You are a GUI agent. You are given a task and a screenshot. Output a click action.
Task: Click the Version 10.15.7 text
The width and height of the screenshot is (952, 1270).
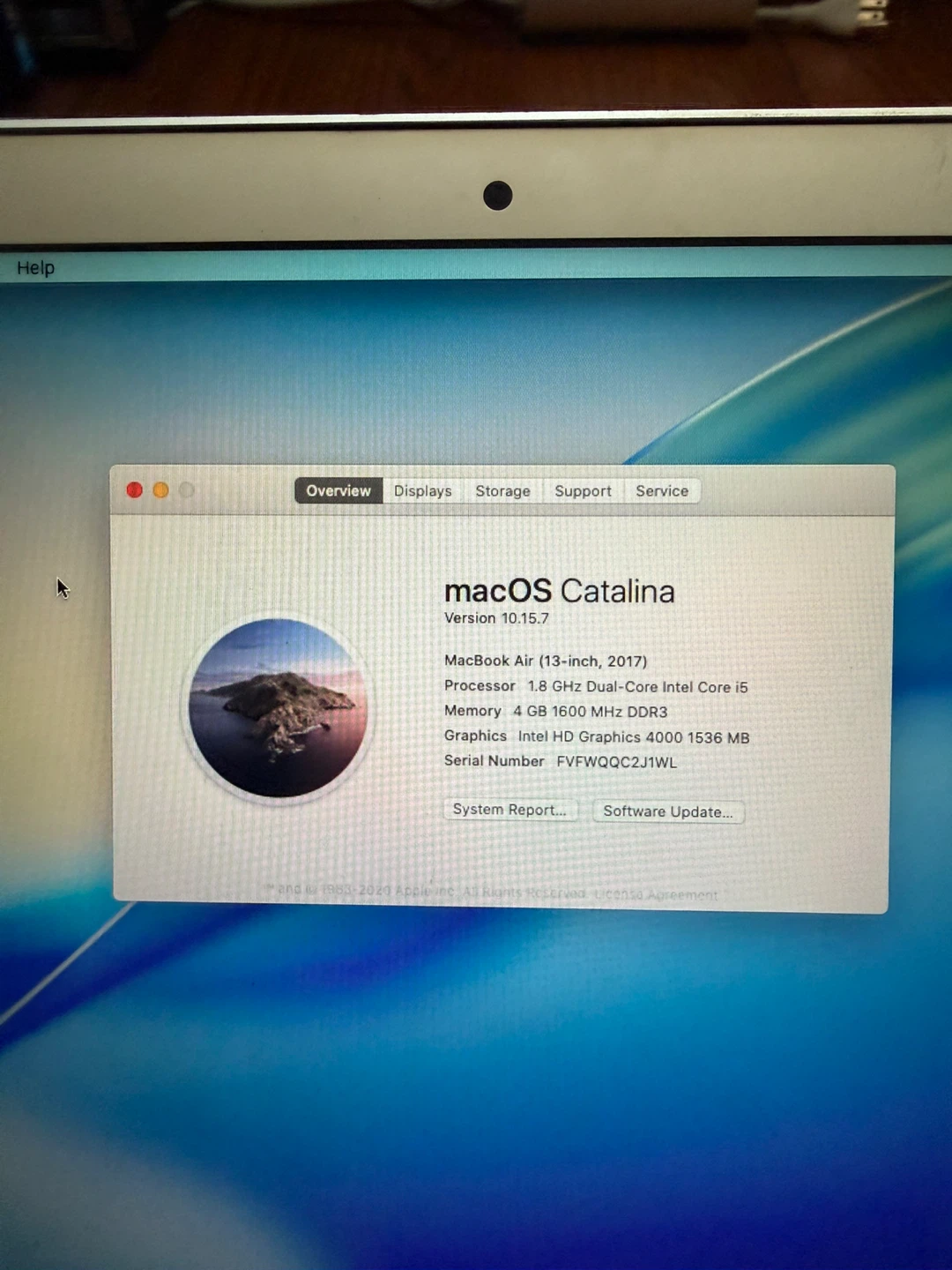[496, 618]
